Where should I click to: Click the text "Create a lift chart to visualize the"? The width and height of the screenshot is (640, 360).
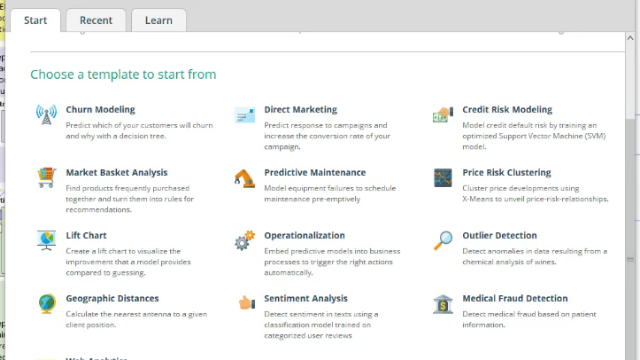pos(123,251)
